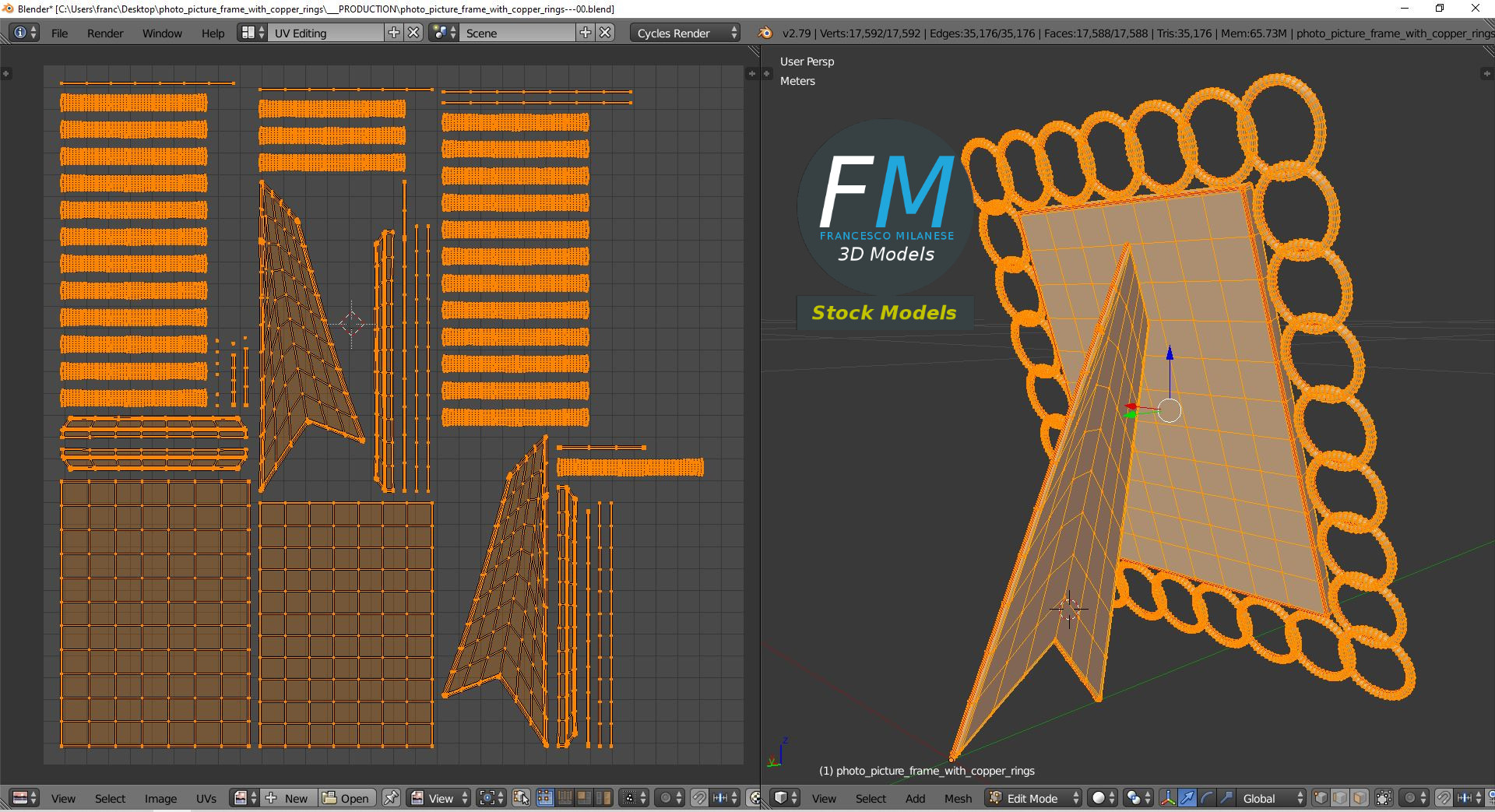Switch to mesh face select mode
1495x812 pixels.
(x=1360, y=798)
